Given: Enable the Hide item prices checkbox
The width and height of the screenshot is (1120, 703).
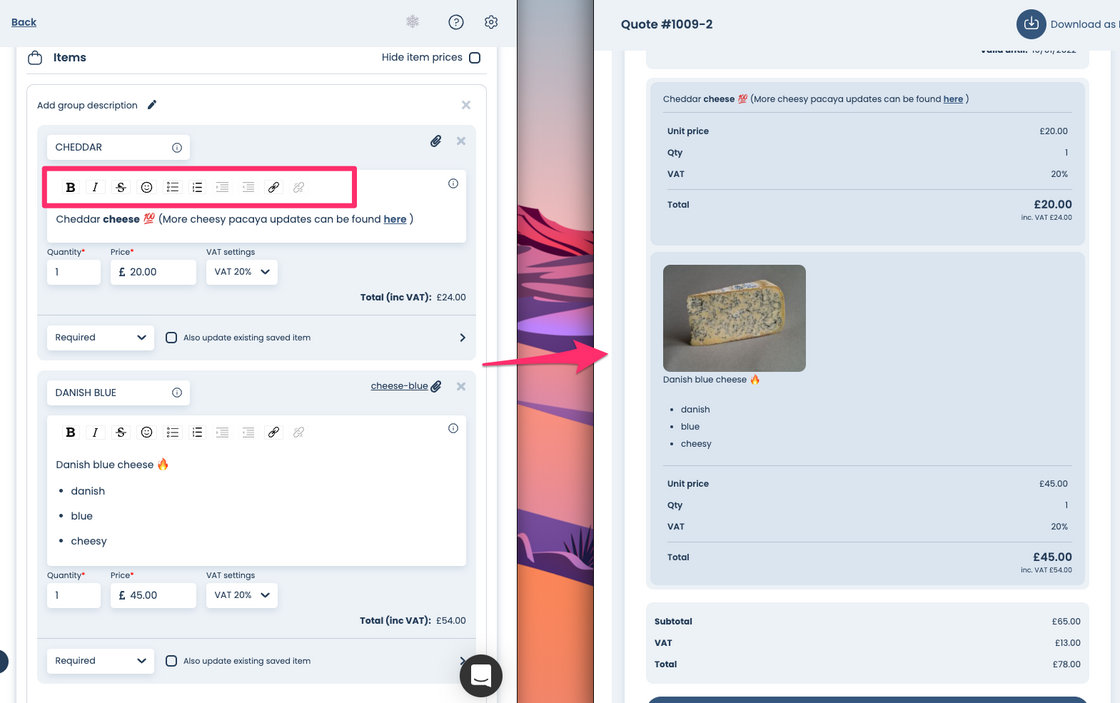Looking at the screenshot, I should (x=475, y=57).
